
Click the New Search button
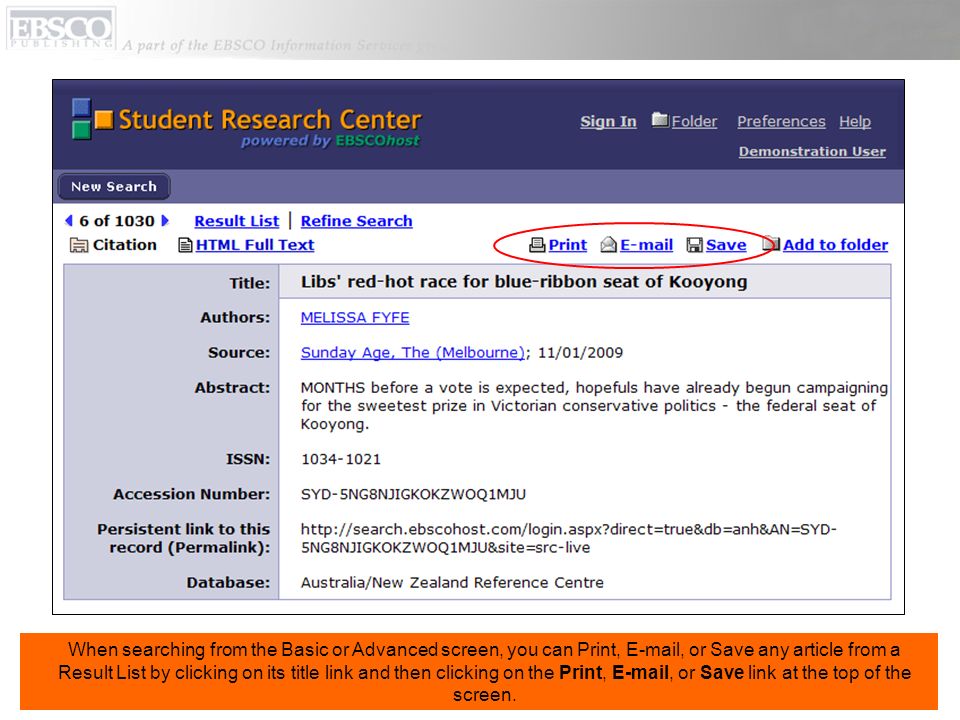[x=114, y=187]
